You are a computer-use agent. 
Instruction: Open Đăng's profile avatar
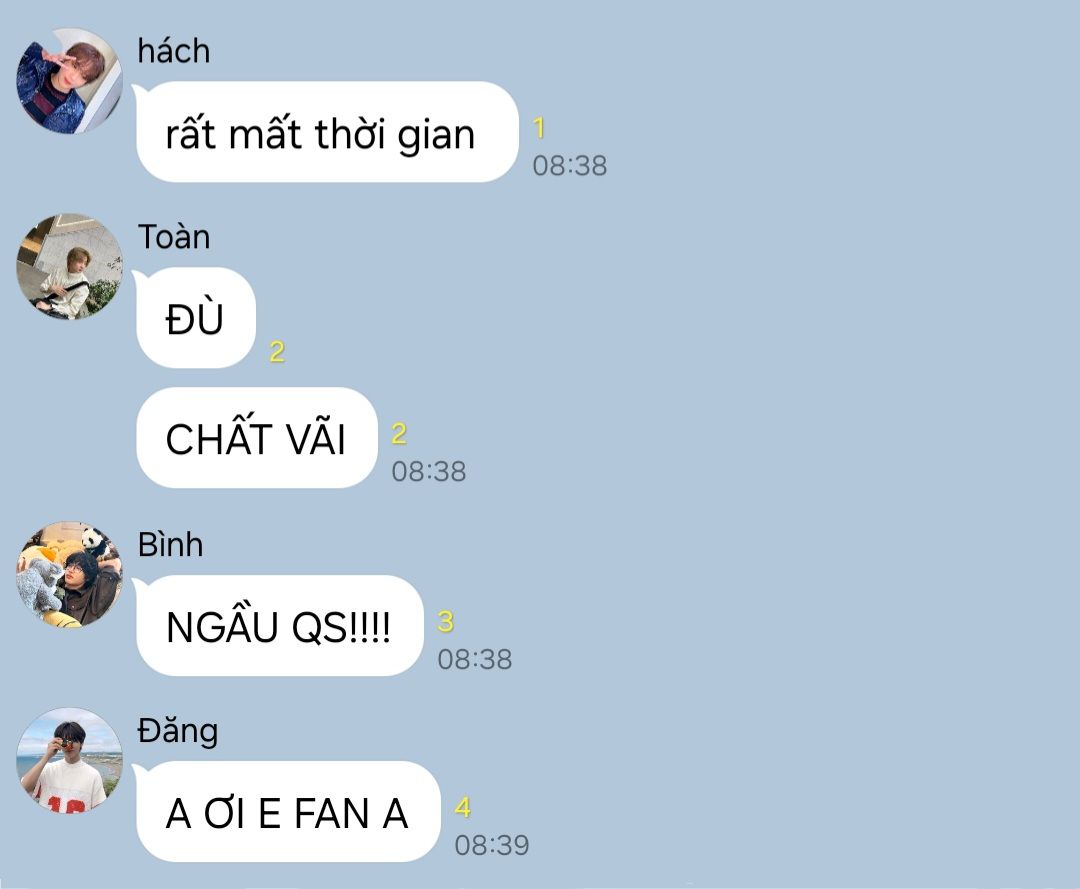point(70,760)
